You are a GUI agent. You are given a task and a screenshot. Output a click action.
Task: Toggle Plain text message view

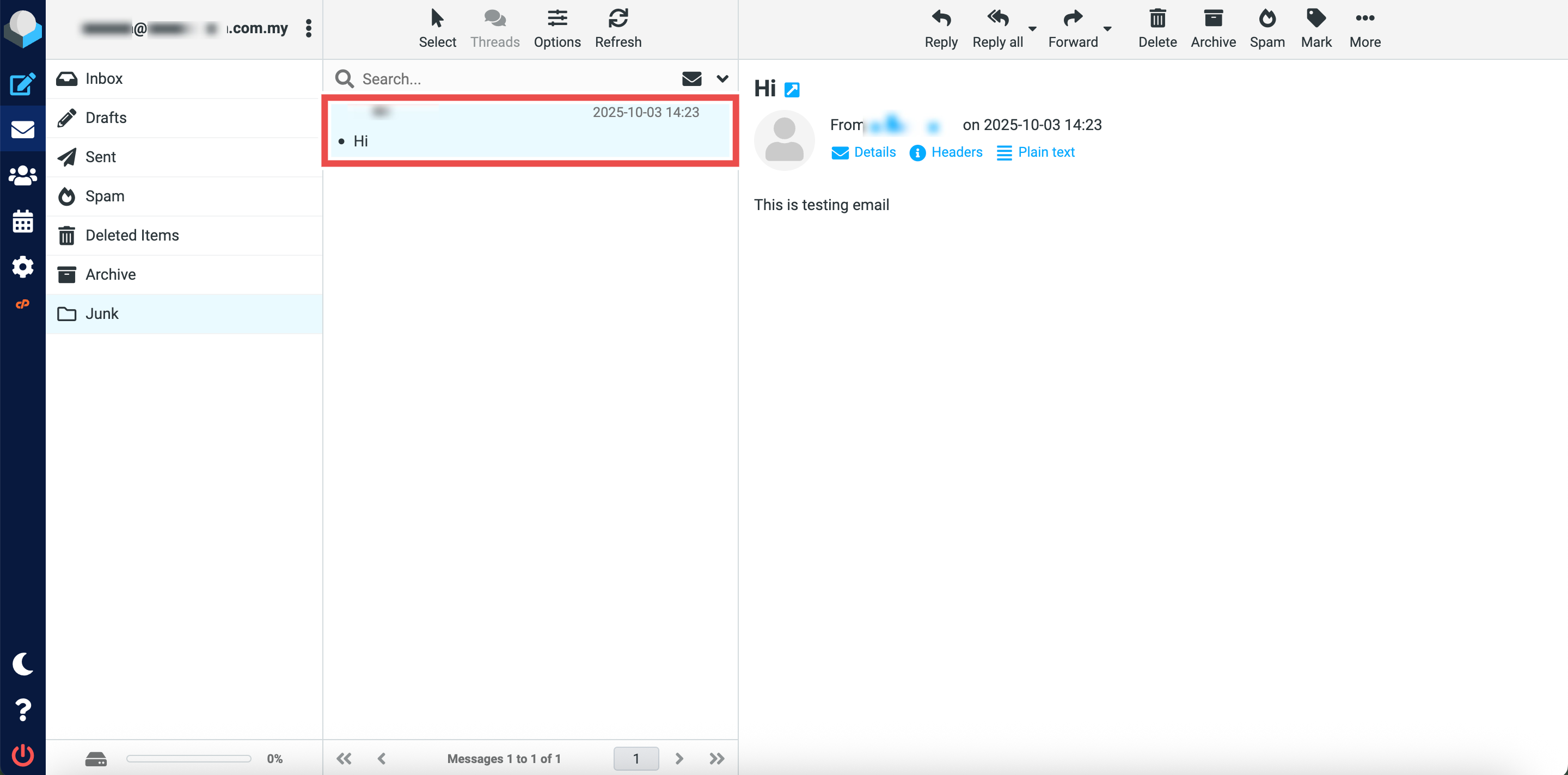(x=1036, y=152)
